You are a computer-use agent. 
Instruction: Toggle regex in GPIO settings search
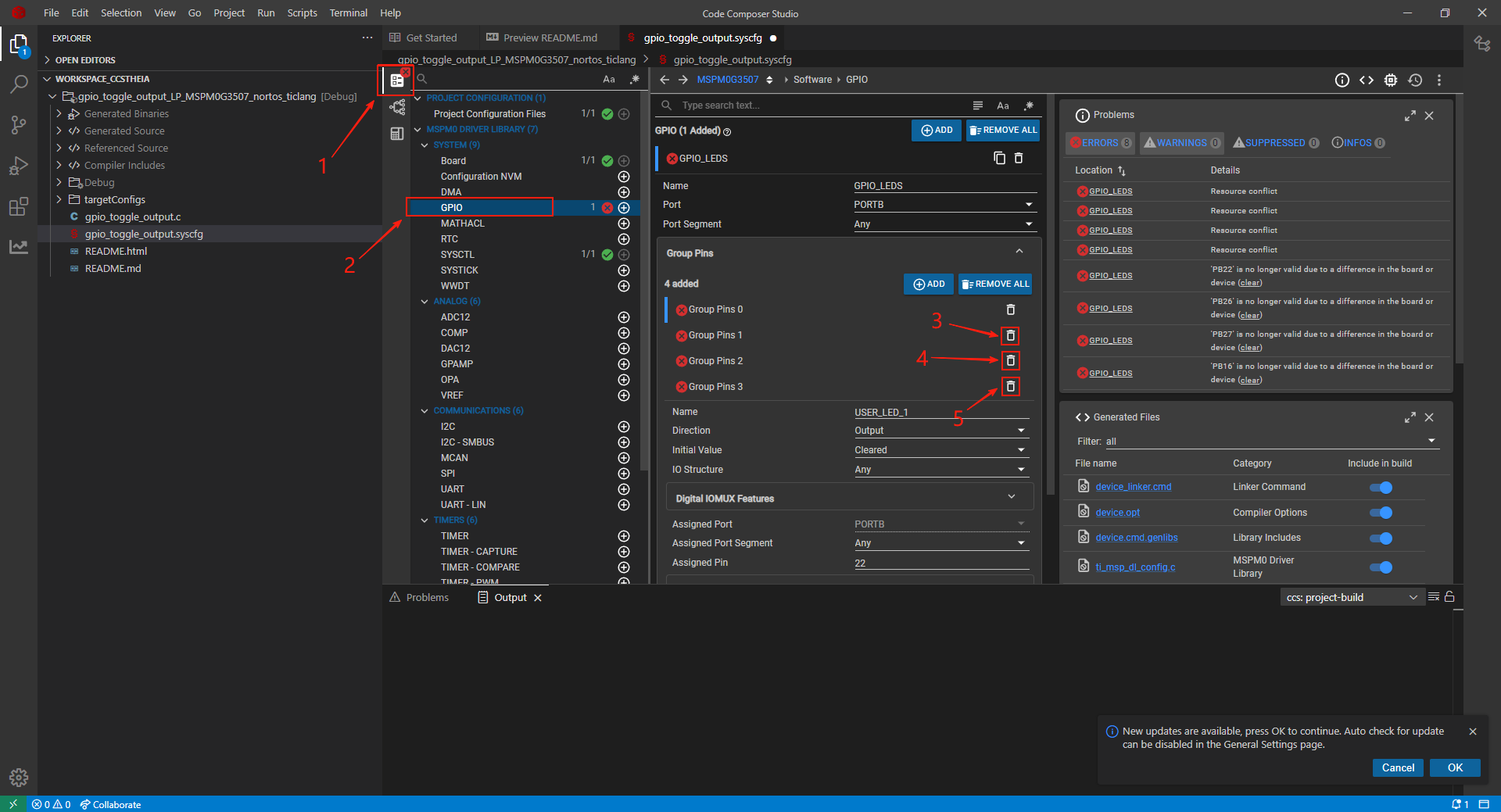coord(1029,106)
